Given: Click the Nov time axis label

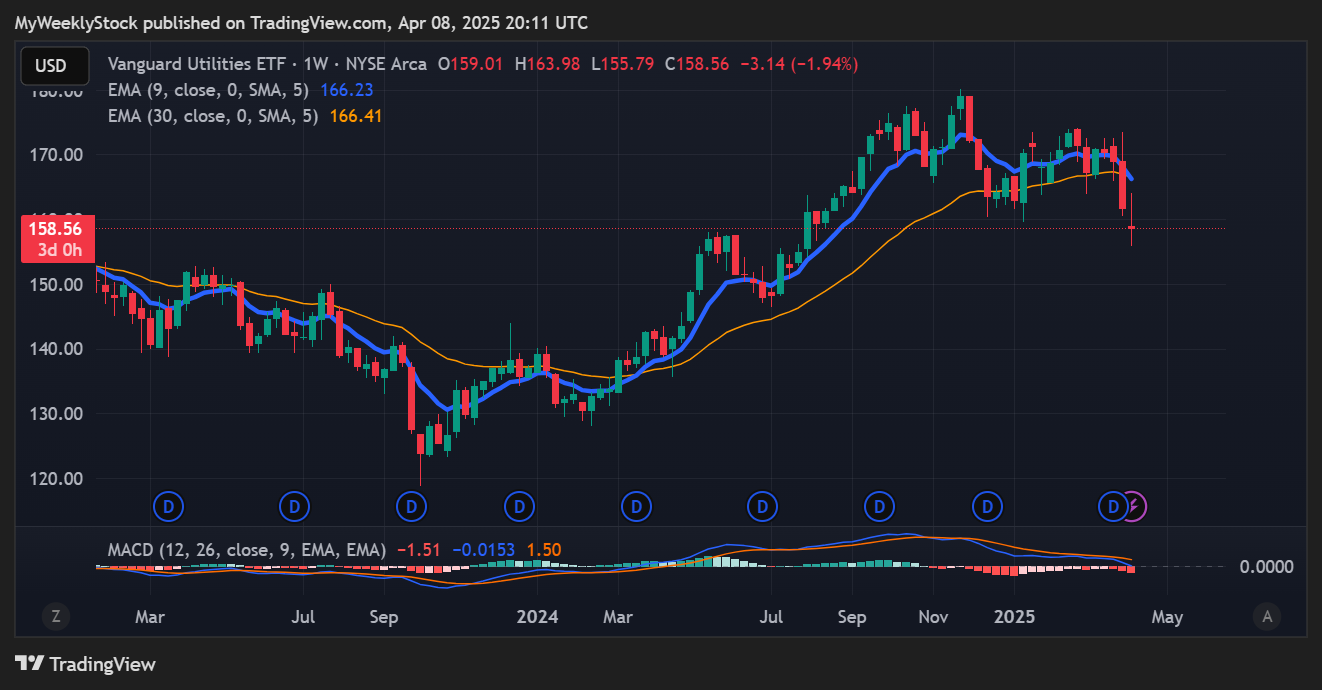Looking at the screenshot, I should coord(933,617).
